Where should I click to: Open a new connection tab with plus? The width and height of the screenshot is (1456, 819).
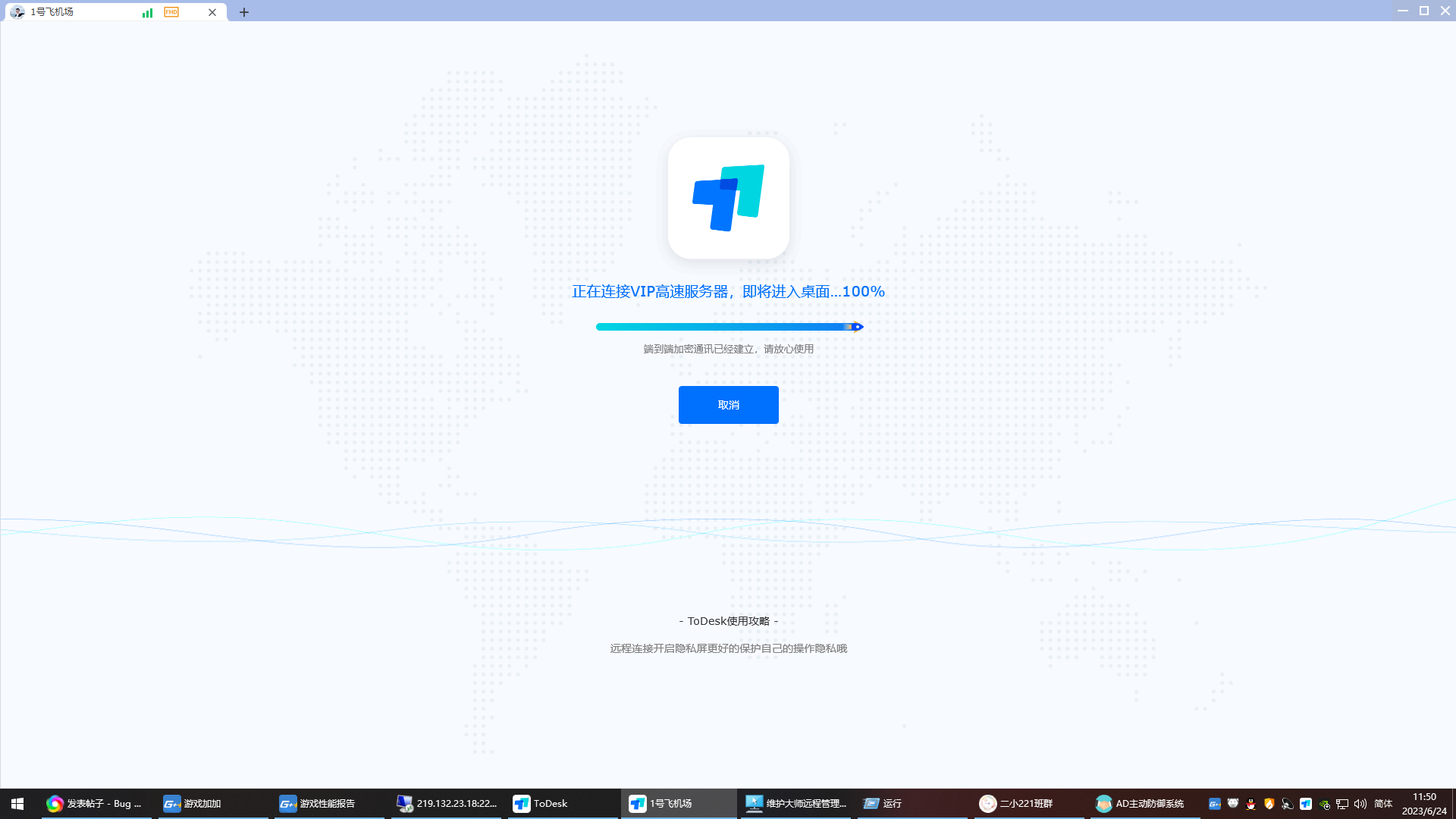tap(244, 12)
